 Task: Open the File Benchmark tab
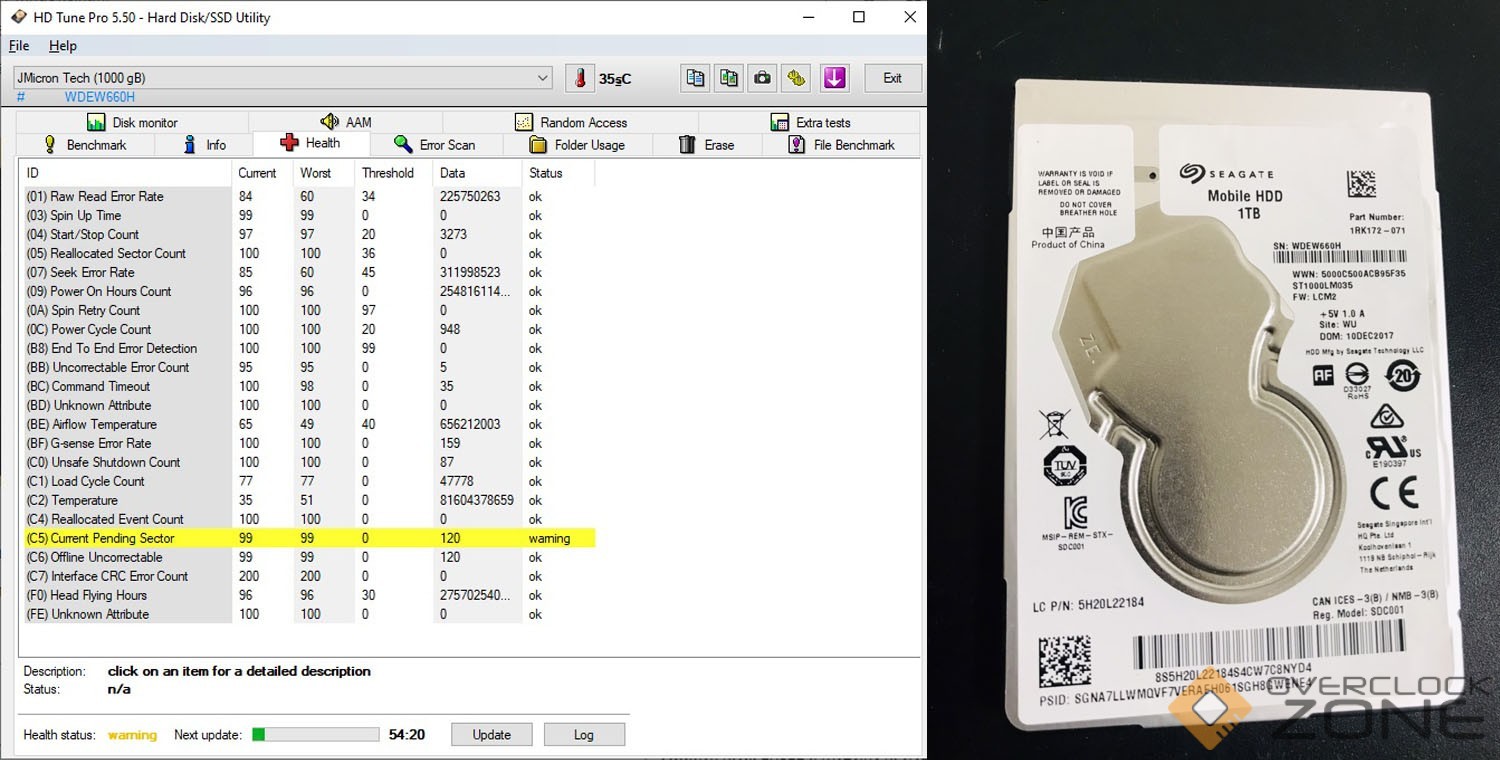pos(841,145)
